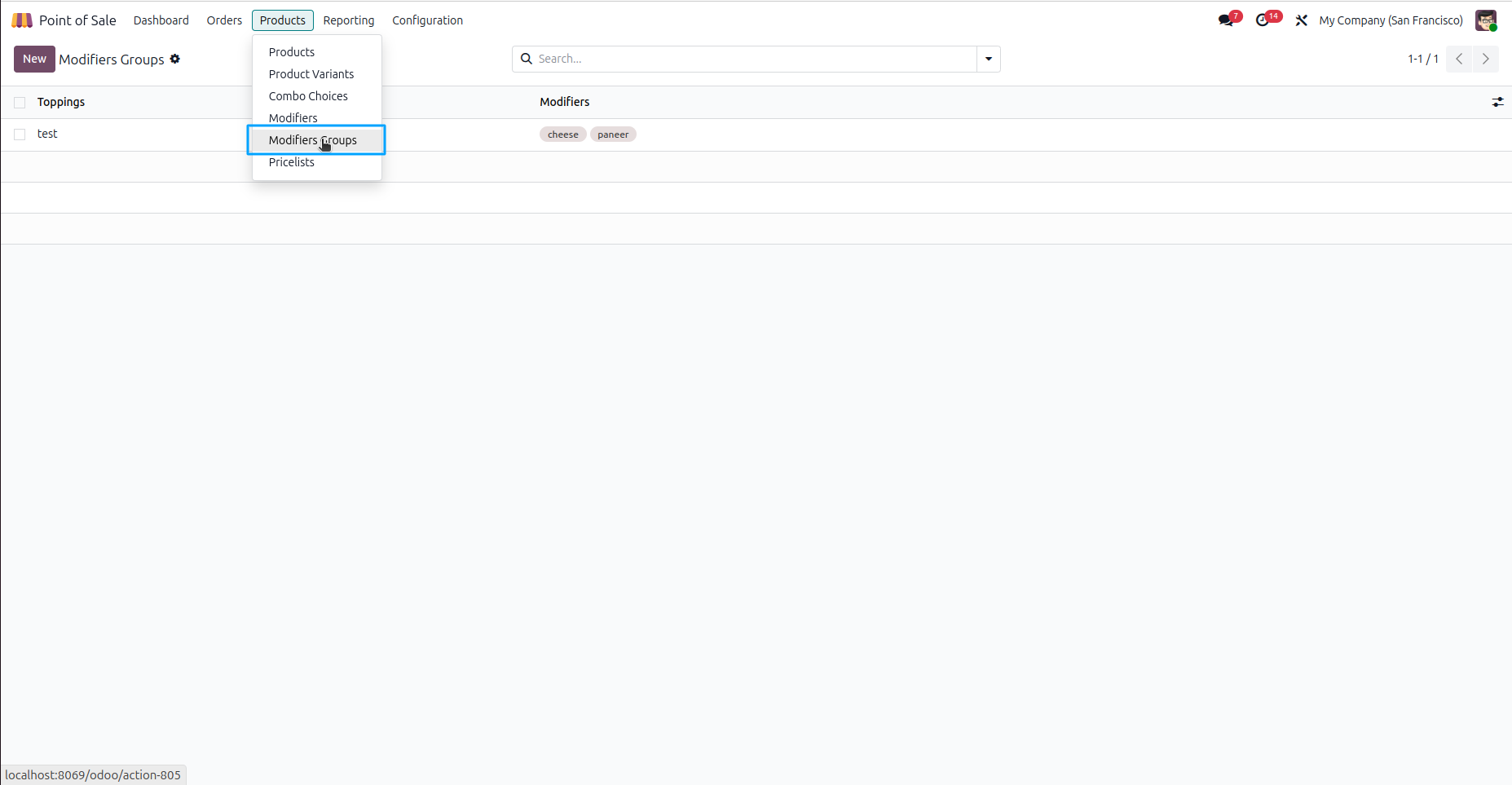
Task: Click the gear icon beside Modifiers Groups
Action: 175,59
